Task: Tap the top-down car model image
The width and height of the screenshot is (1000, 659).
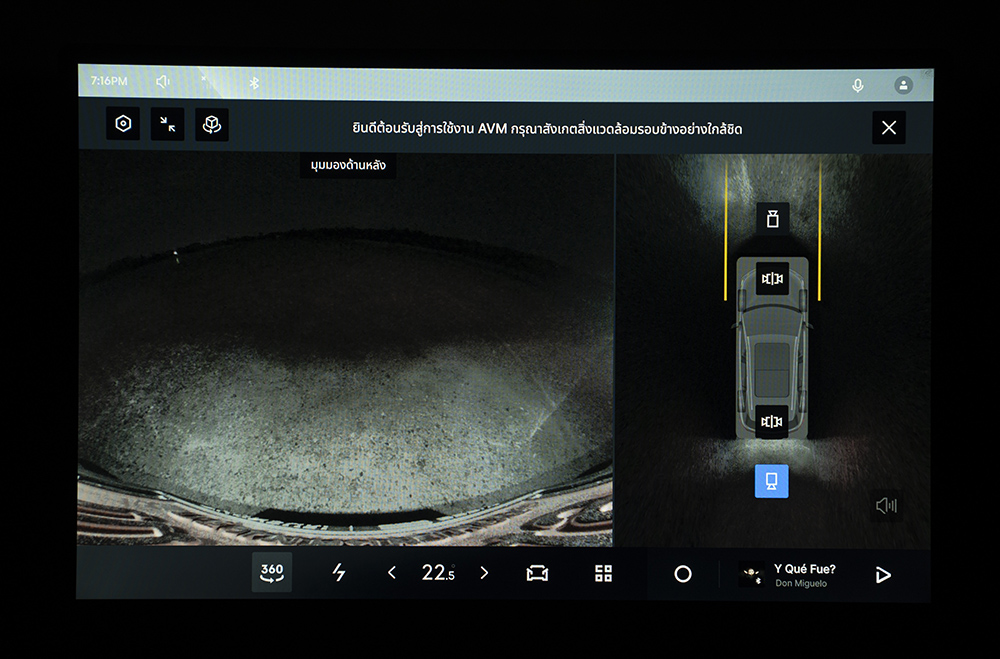Action: (x=772, y=348)
